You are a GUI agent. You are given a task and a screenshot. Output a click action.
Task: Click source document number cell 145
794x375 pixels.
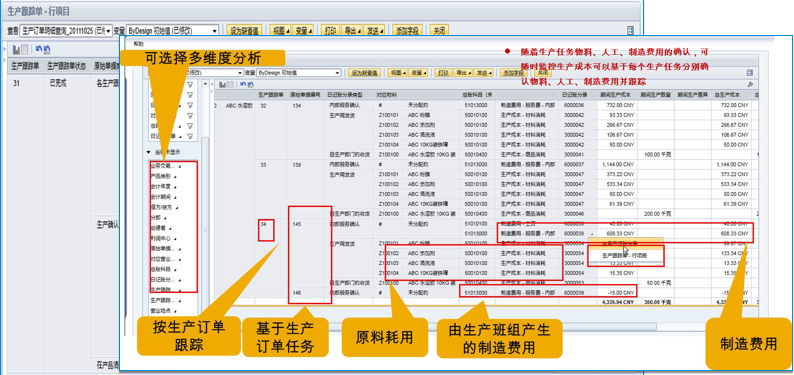tap(297, 224)
